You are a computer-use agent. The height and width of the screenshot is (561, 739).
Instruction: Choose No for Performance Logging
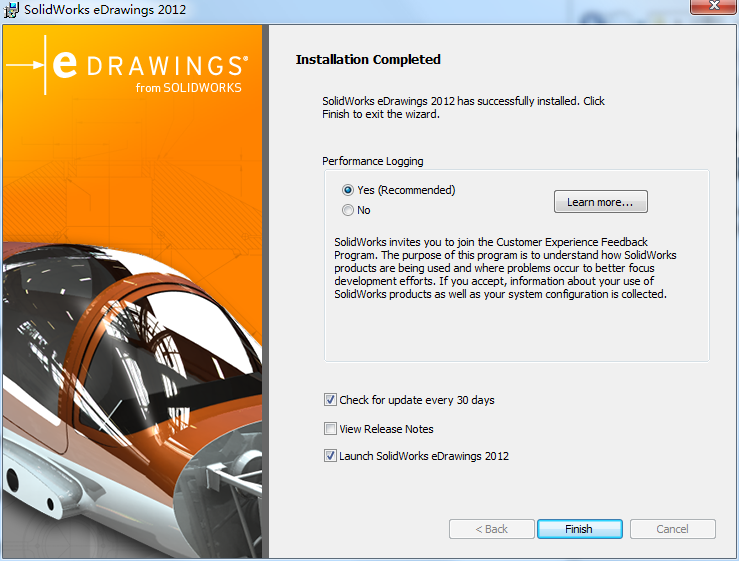[348, 210]
